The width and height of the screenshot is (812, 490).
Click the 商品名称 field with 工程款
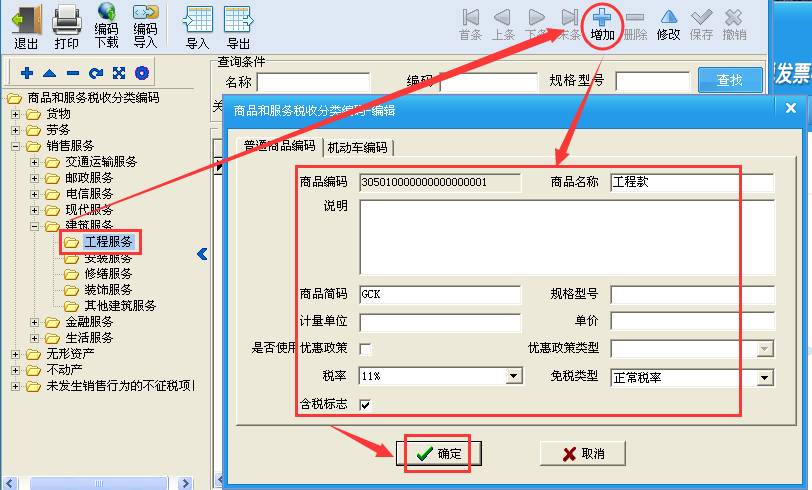point(692,182)
